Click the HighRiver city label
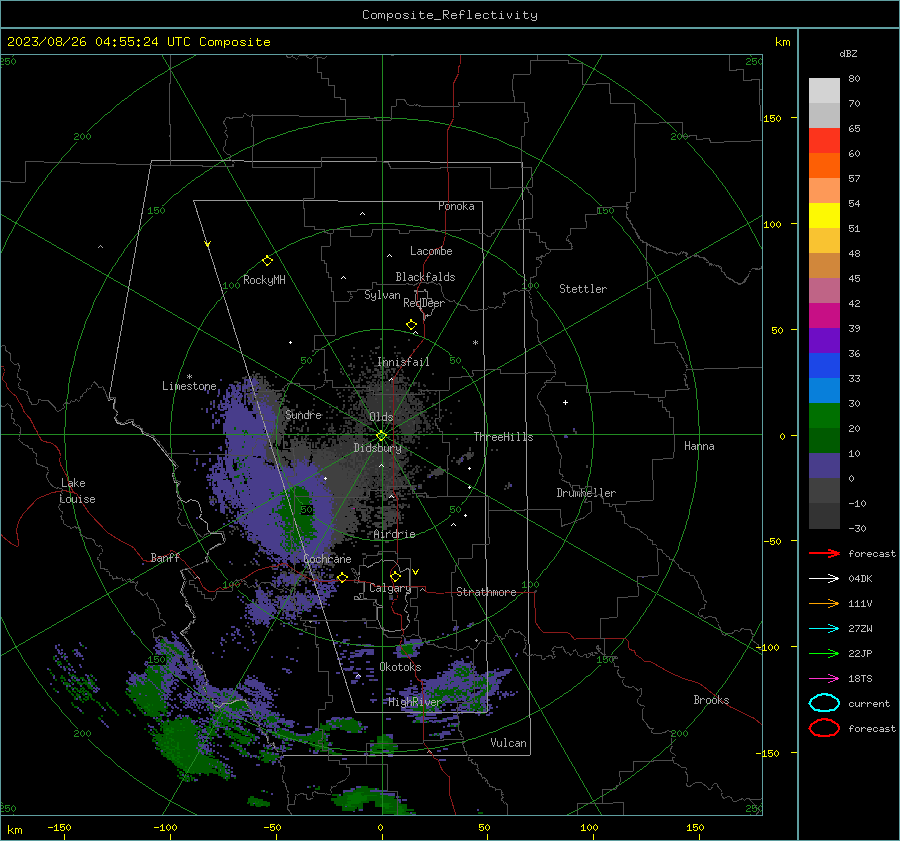 414,702
